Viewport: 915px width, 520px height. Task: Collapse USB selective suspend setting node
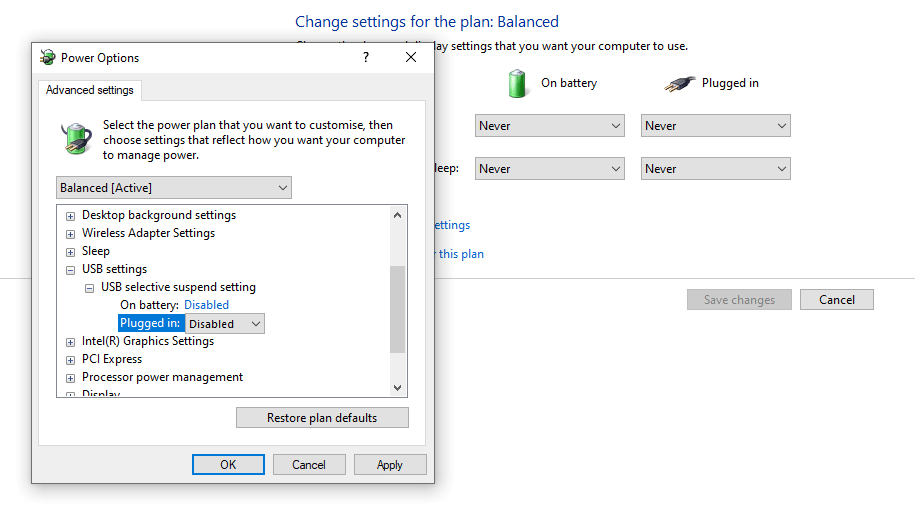(89, 288)
